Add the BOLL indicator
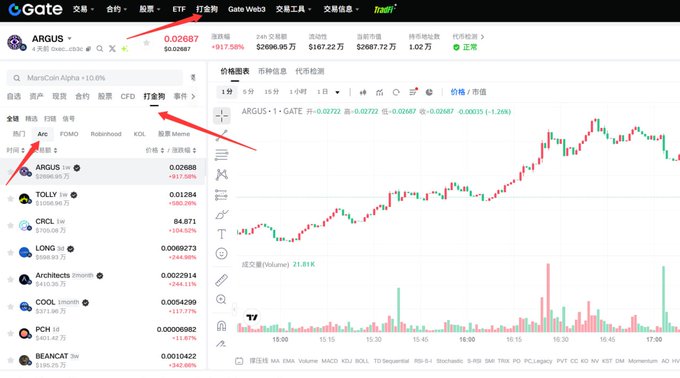This screenshot has width=680, height=378. 362,361
